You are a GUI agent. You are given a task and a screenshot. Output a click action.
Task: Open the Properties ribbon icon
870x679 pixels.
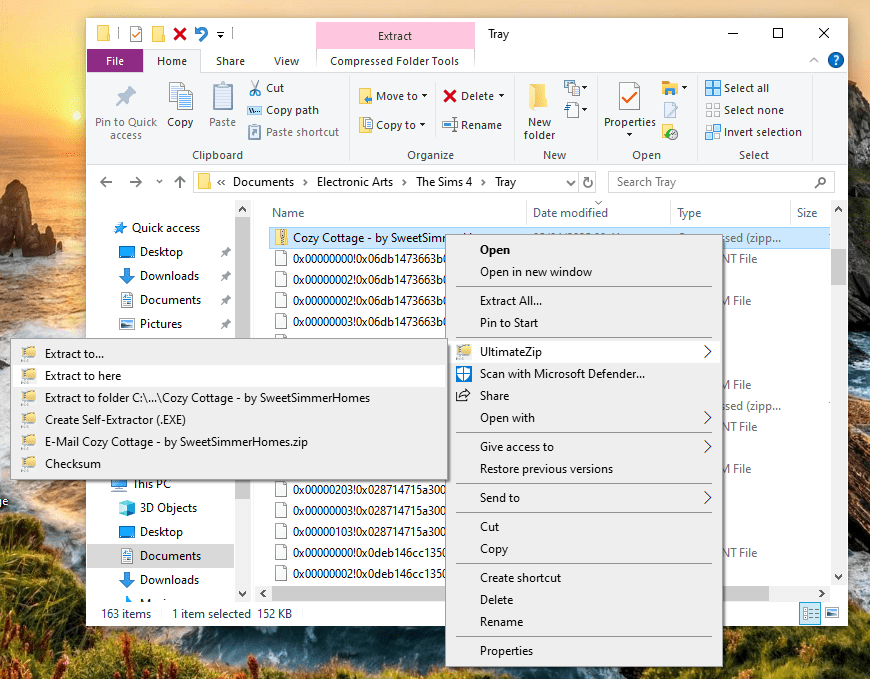coord(629,100)
